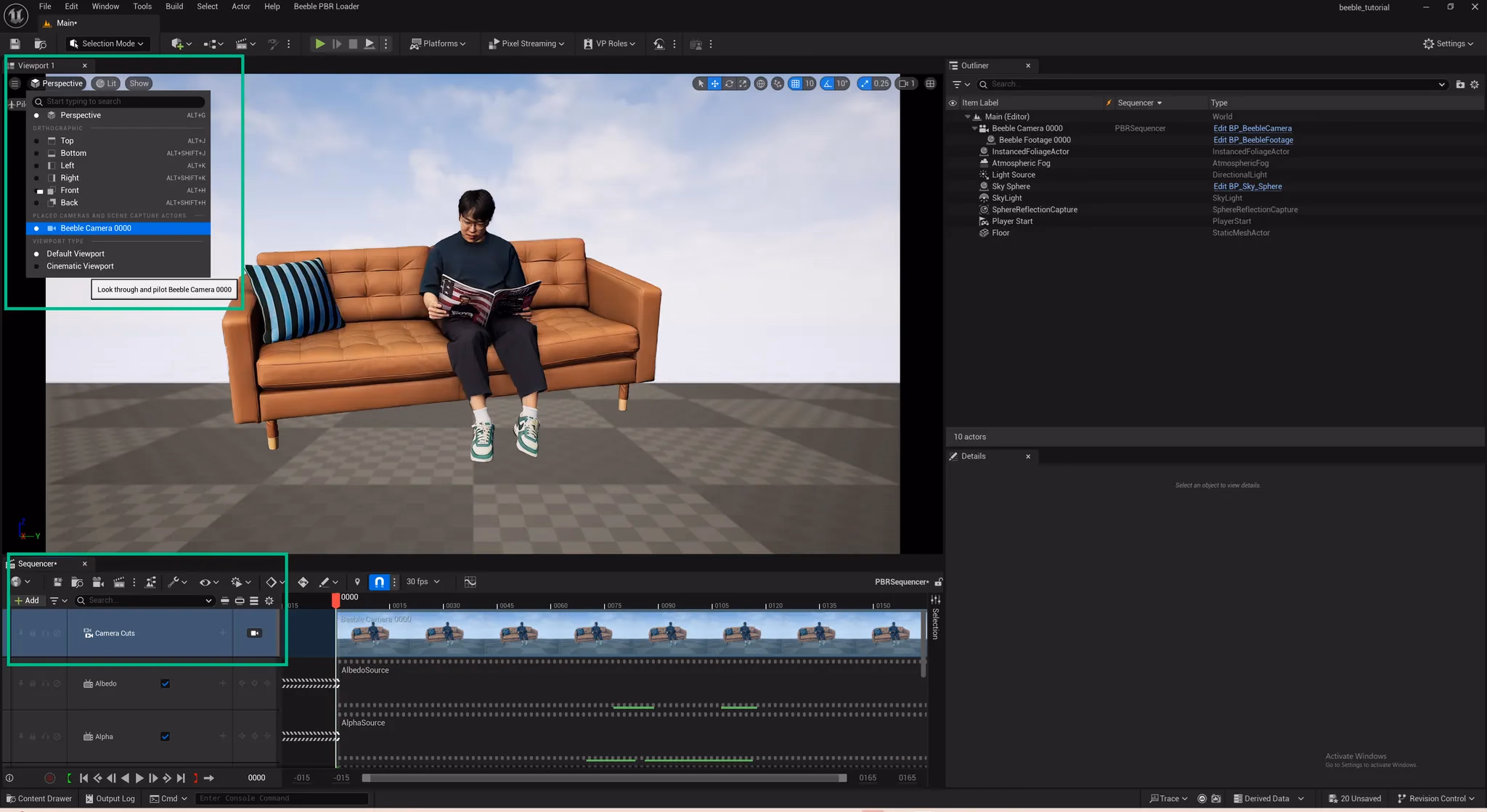Collapse the Beeble Camera 0000 tree item
The width and height of the screenshot is (1487, 812).
pos(974,128)
